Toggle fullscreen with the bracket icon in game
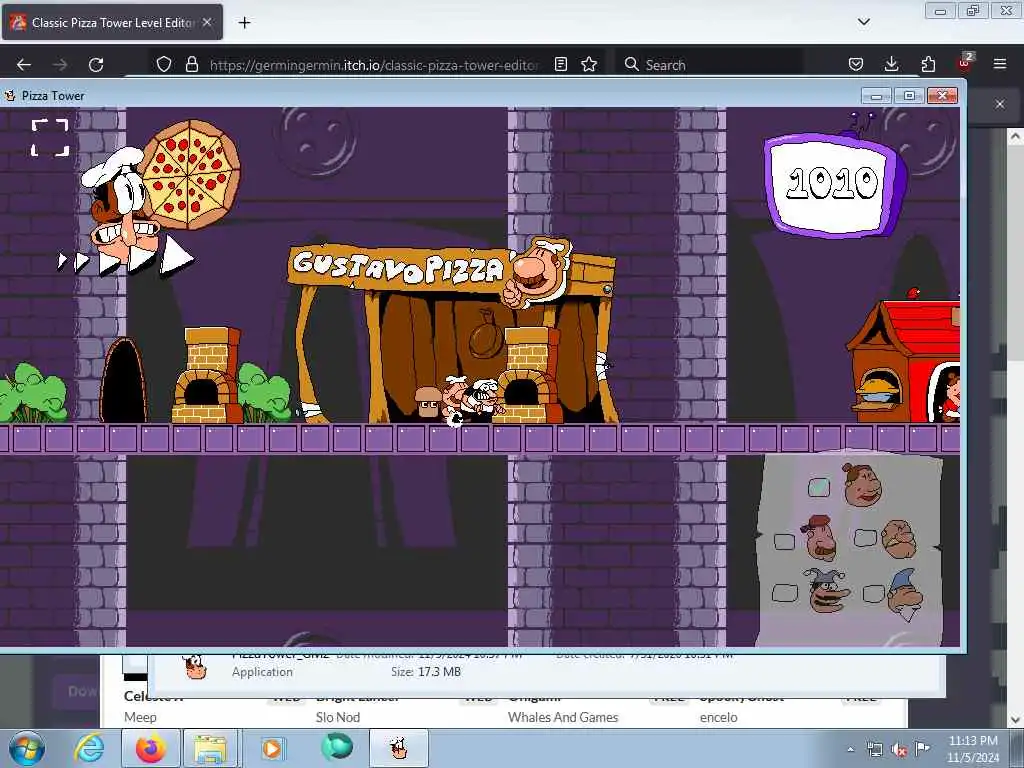The width and height of the screenshot is (1024, 768). tap(50, 138)
